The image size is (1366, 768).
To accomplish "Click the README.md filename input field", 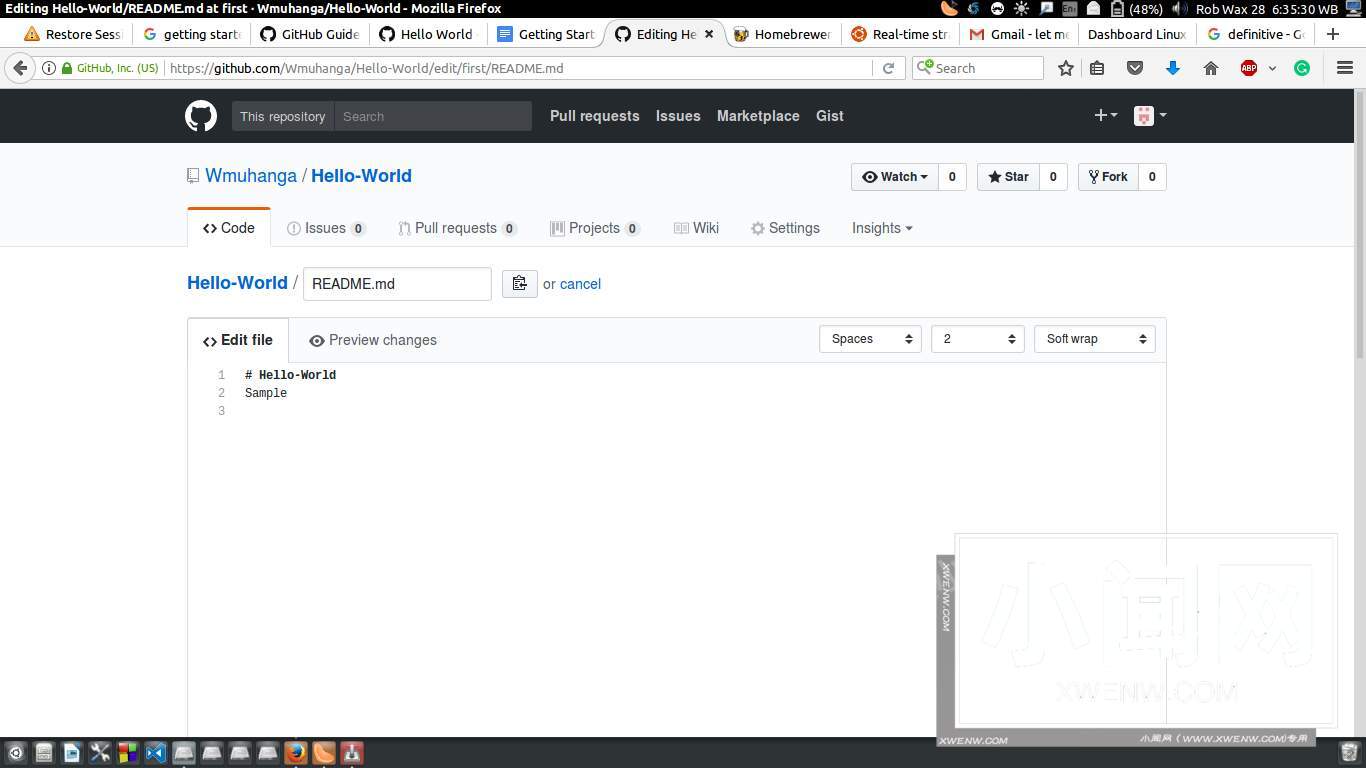I will pyautogui.click(x=397, y=284).
